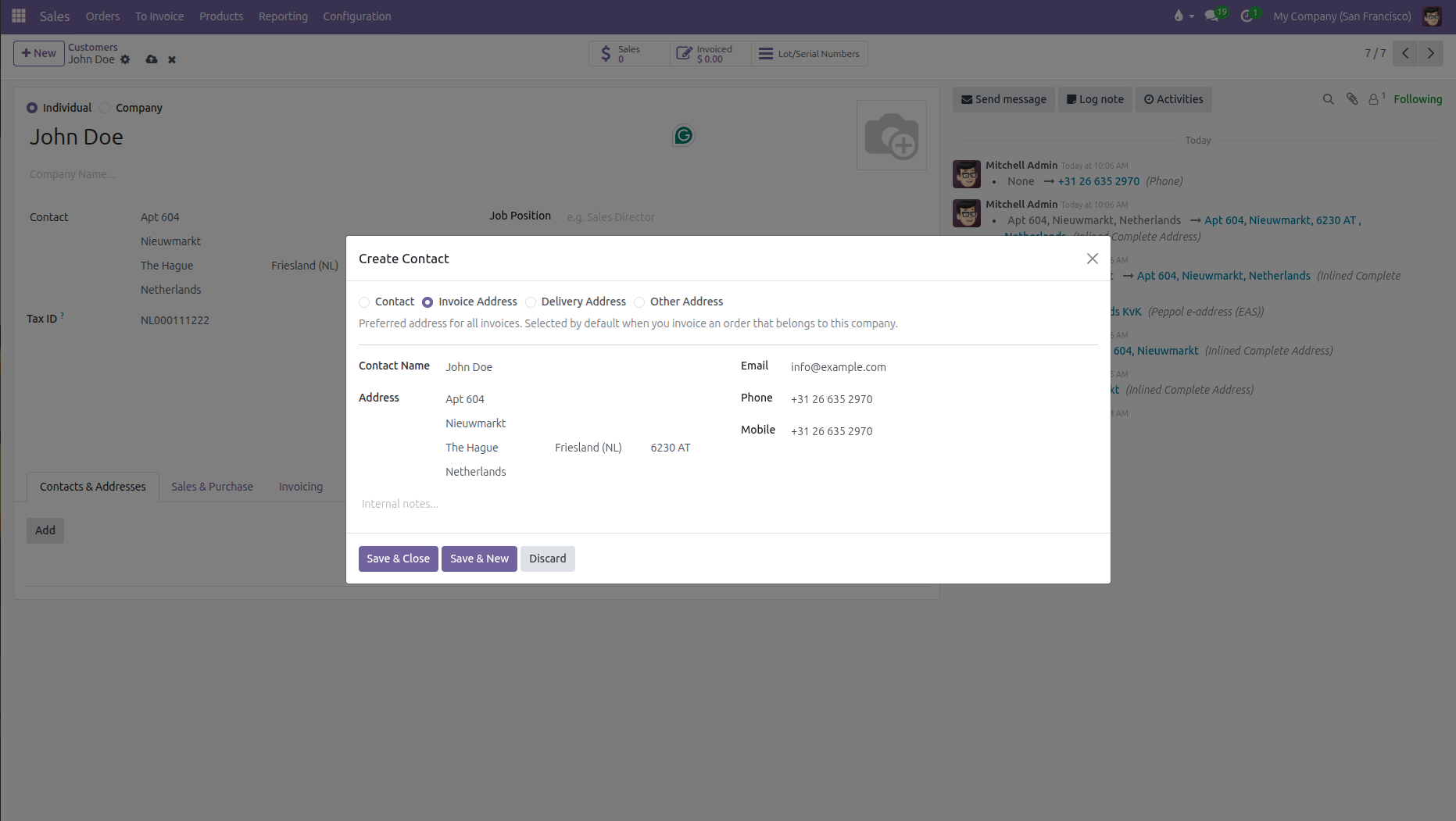
Task: Open the gear actions menu next to John Doe
Action: click(125, 59)
